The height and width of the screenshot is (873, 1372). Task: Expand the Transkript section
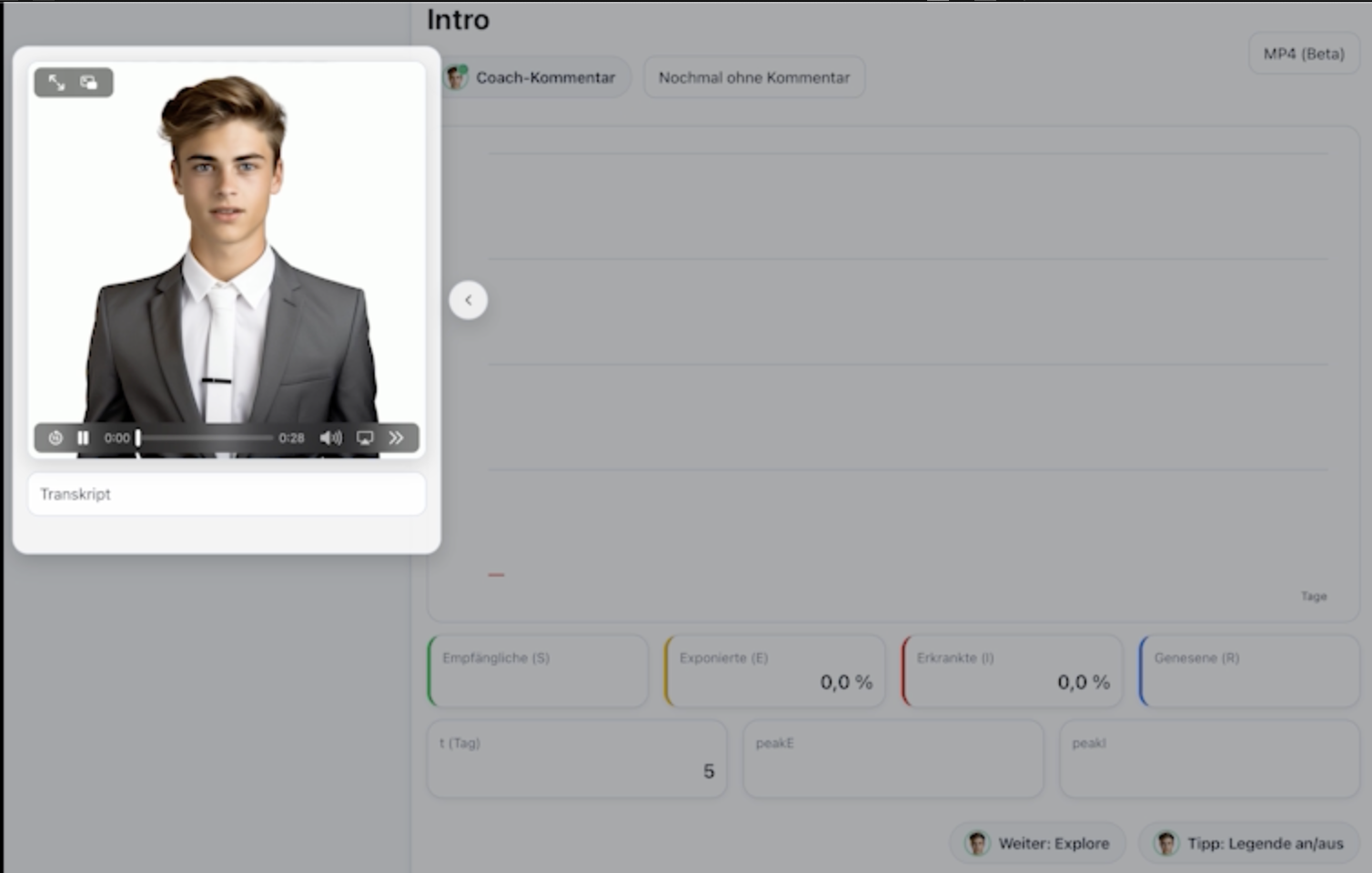[x=226, y=494]
